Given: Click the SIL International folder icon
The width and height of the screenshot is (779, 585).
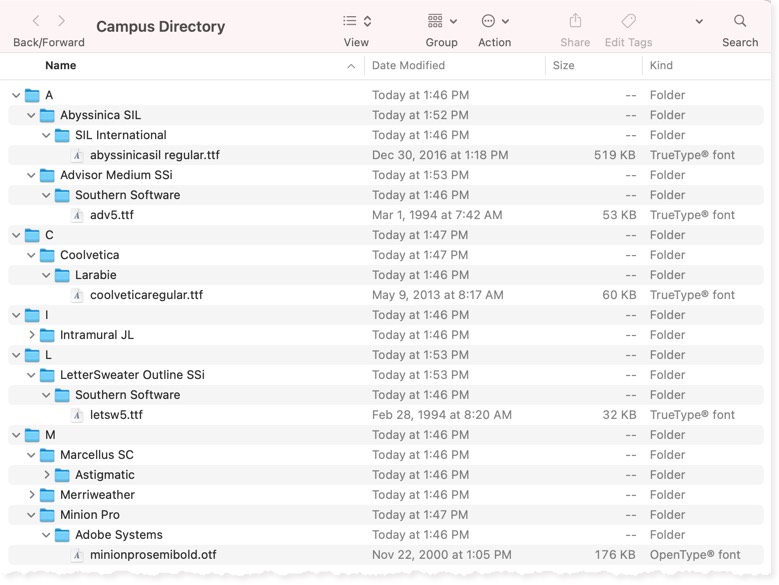Looking at the screenshot, I should (x=62, y=135).
